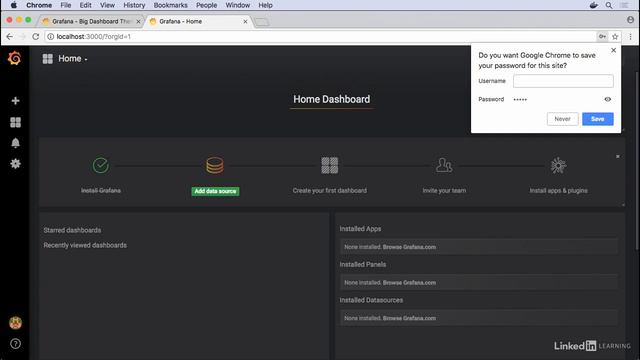
Task: Click Browse Grafana.com under Installed Apps
Action: click(409, 247)
